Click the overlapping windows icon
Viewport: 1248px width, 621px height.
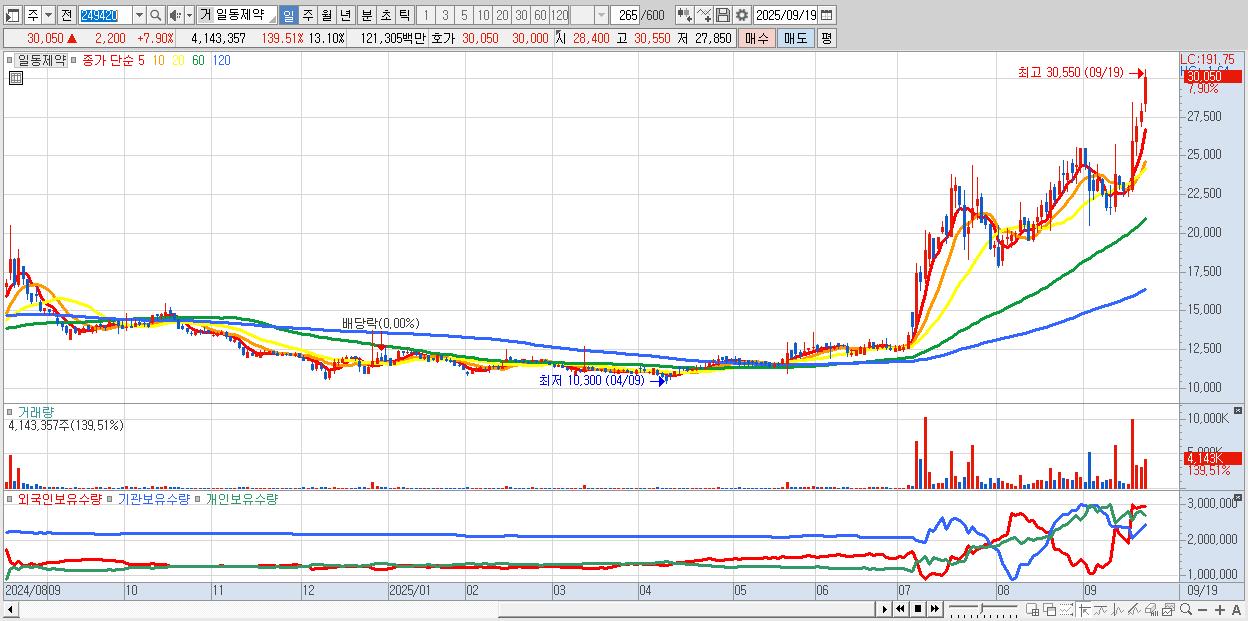point(1050,609)
